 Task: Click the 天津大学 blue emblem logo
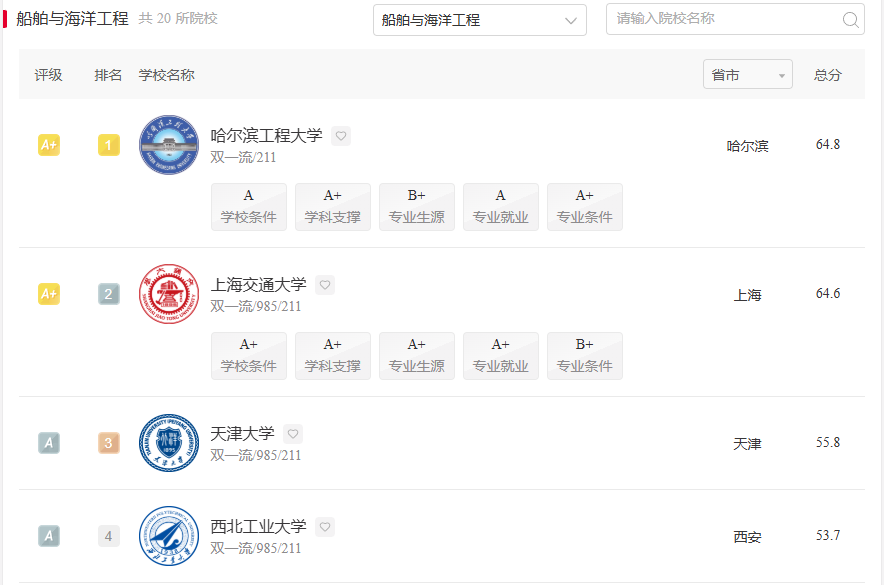coord(168,443)
